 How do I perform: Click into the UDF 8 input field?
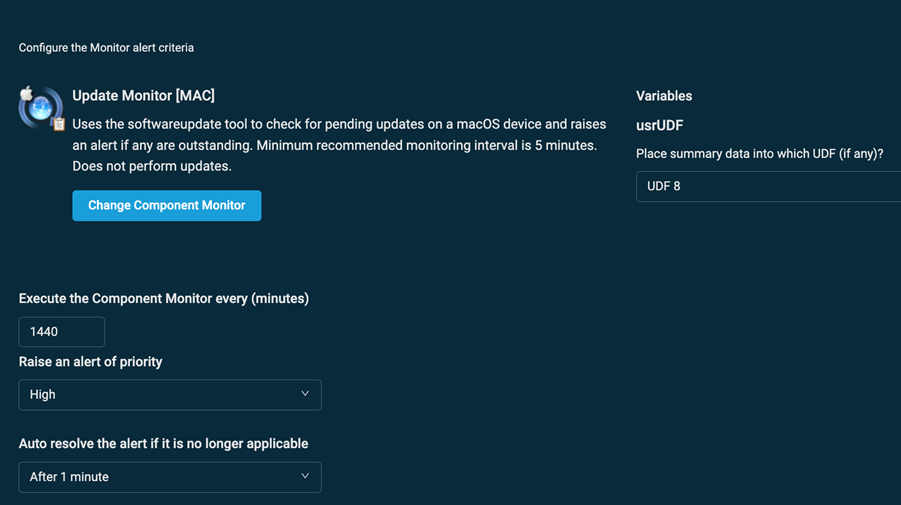tap(765, 187)
